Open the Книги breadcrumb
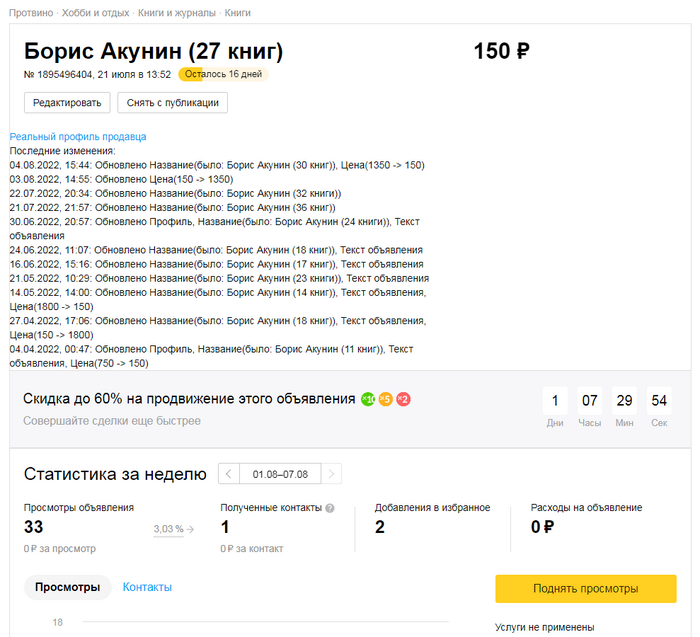The width and height of the screenshot is (700, 637). click(237, 13)
